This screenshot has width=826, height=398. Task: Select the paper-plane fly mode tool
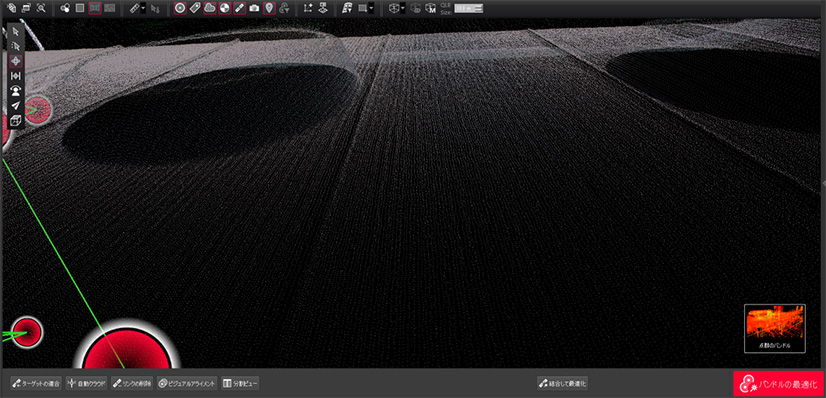[15, 105]
